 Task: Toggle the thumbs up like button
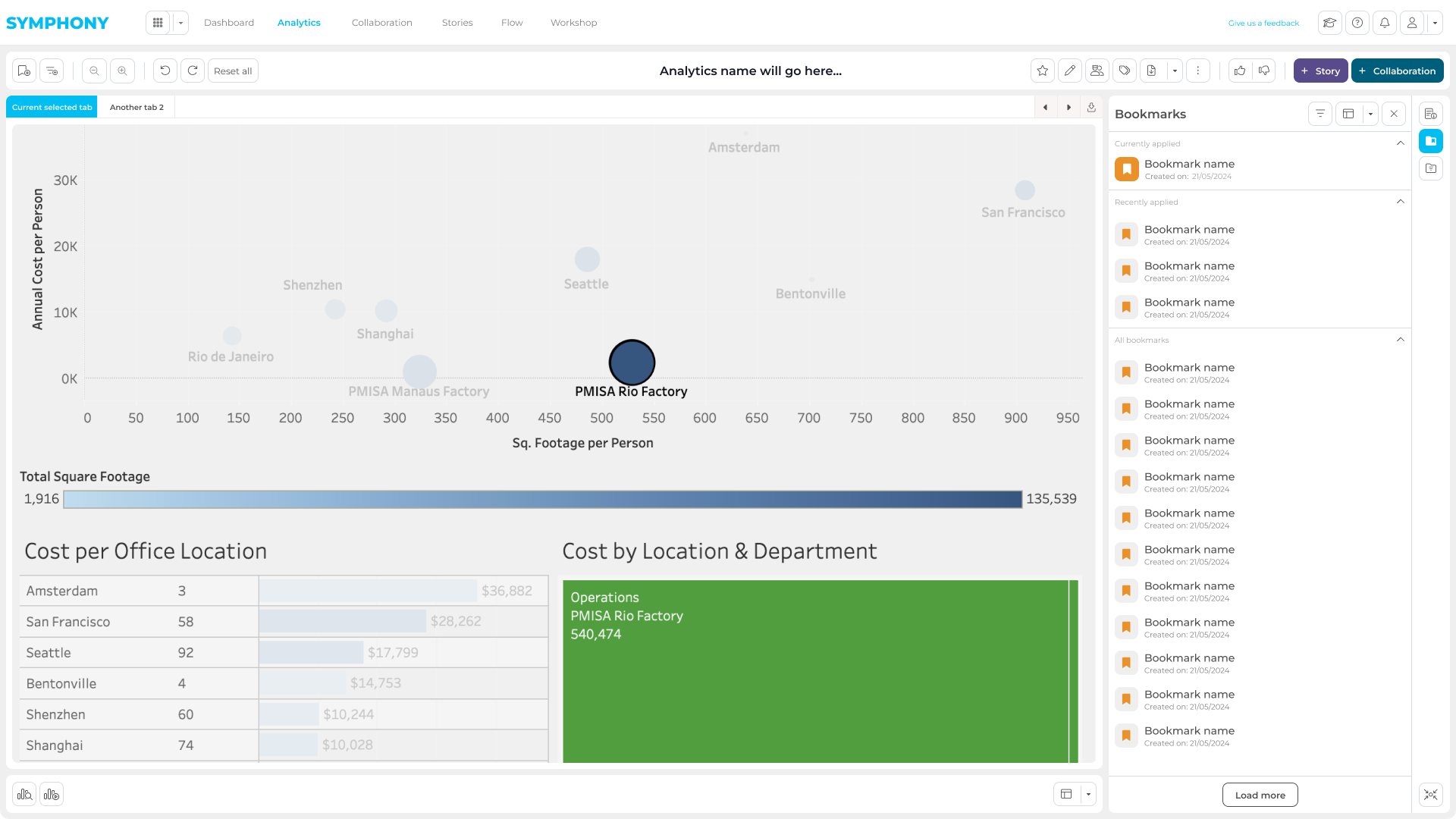tap(1240, 71)
